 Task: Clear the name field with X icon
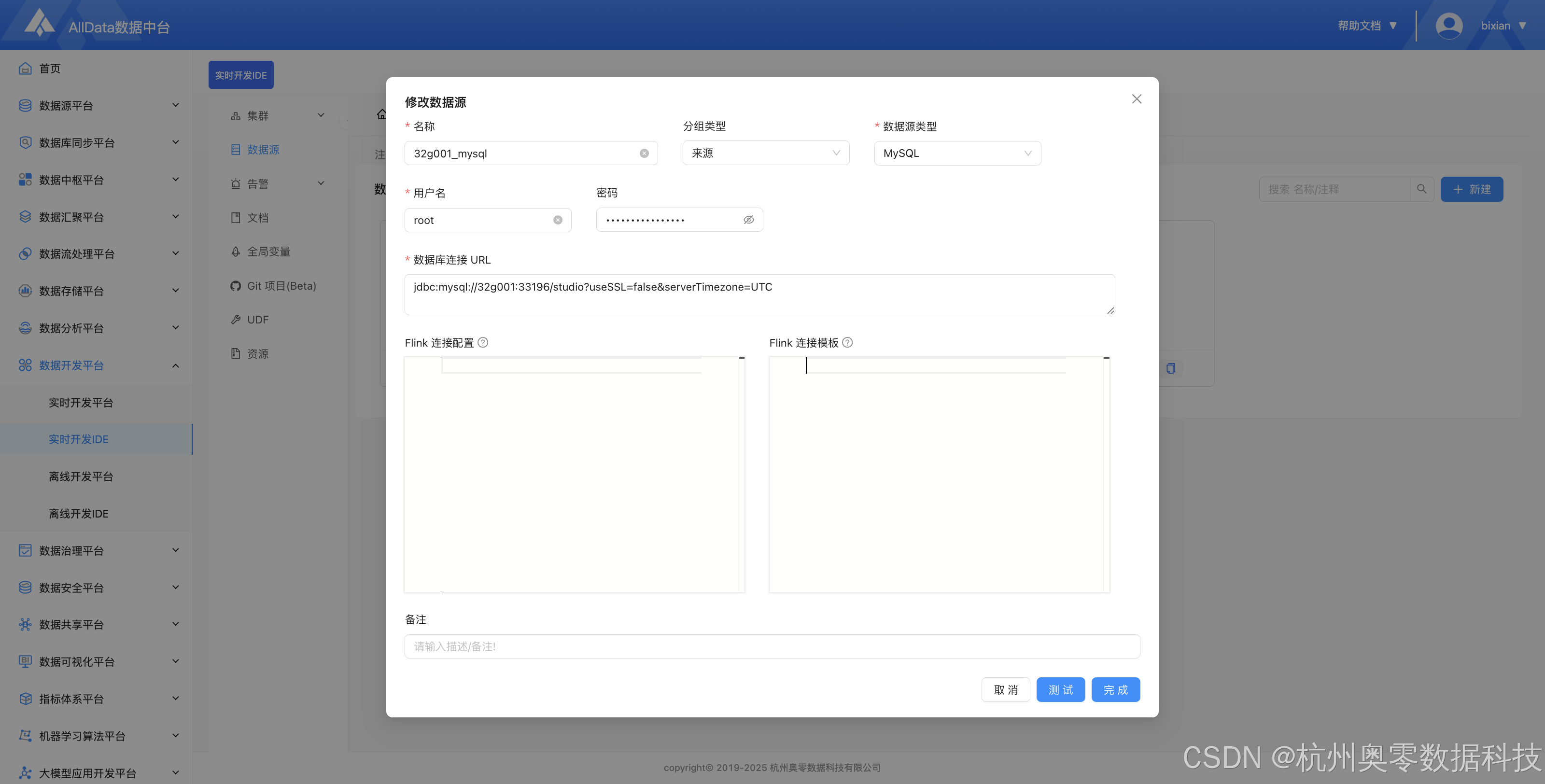tap(644, 154)
